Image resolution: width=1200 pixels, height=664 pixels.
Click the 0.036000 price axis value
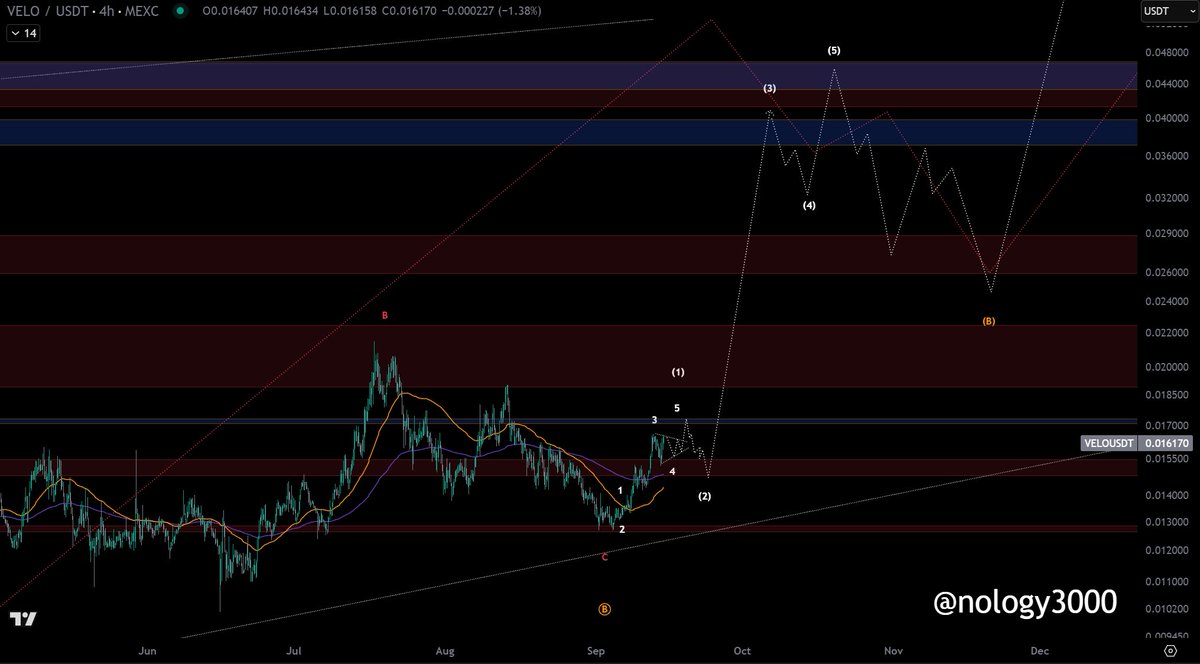[1168, 156]
